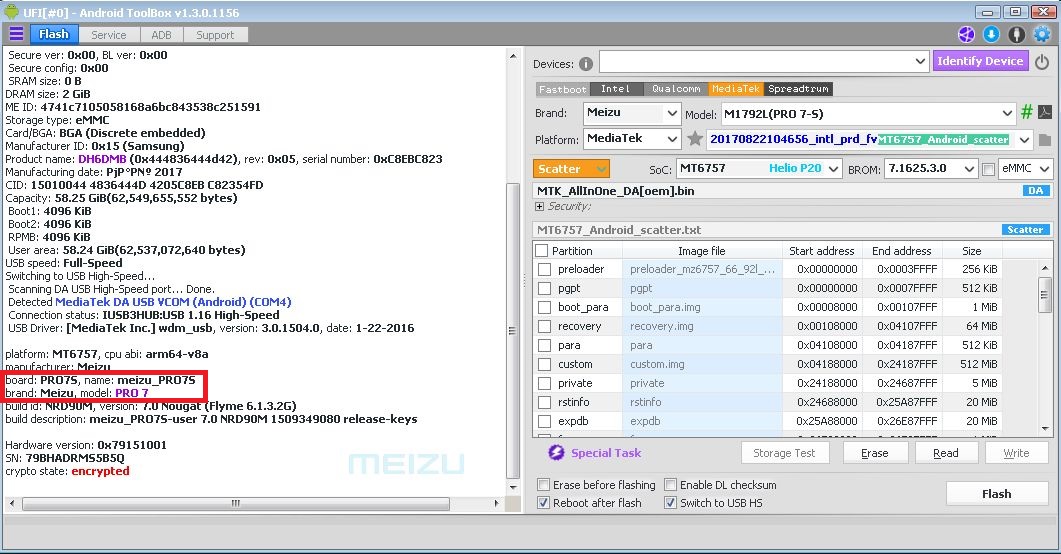The height and width of the screenshot is (554, 1061).
Task: Click the MTK_AllInOne_DA[oem].bin file field
Action: 793,191
